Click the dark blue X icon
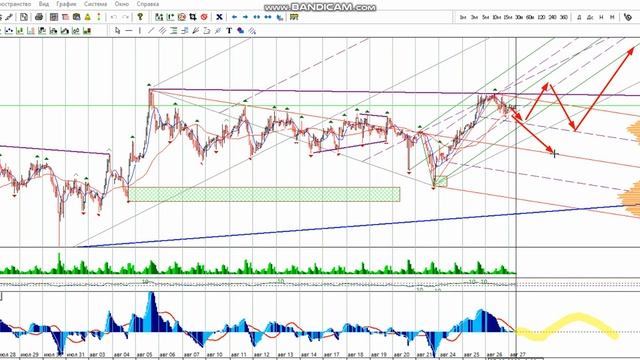Screen dimensions: 640x360 click(x=219, y=17)
